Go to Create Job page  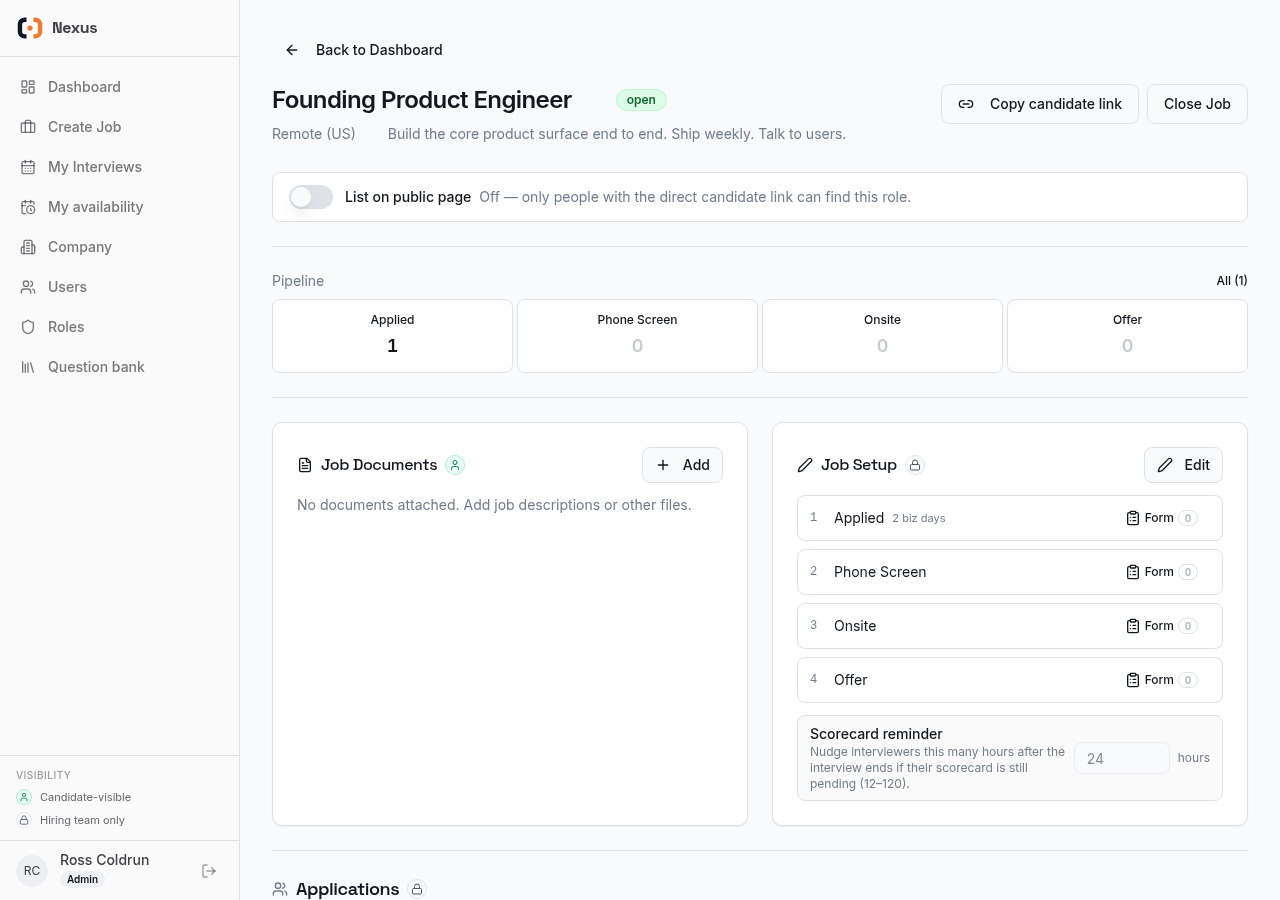coord(120,127)
